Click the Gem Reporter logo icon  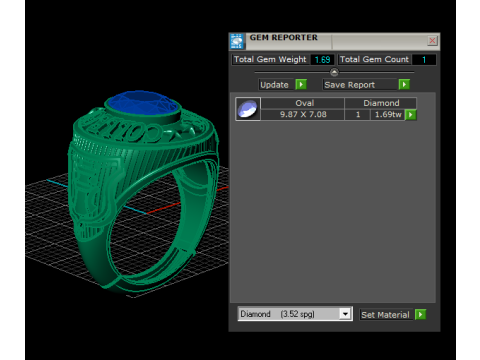pos(237,41)
